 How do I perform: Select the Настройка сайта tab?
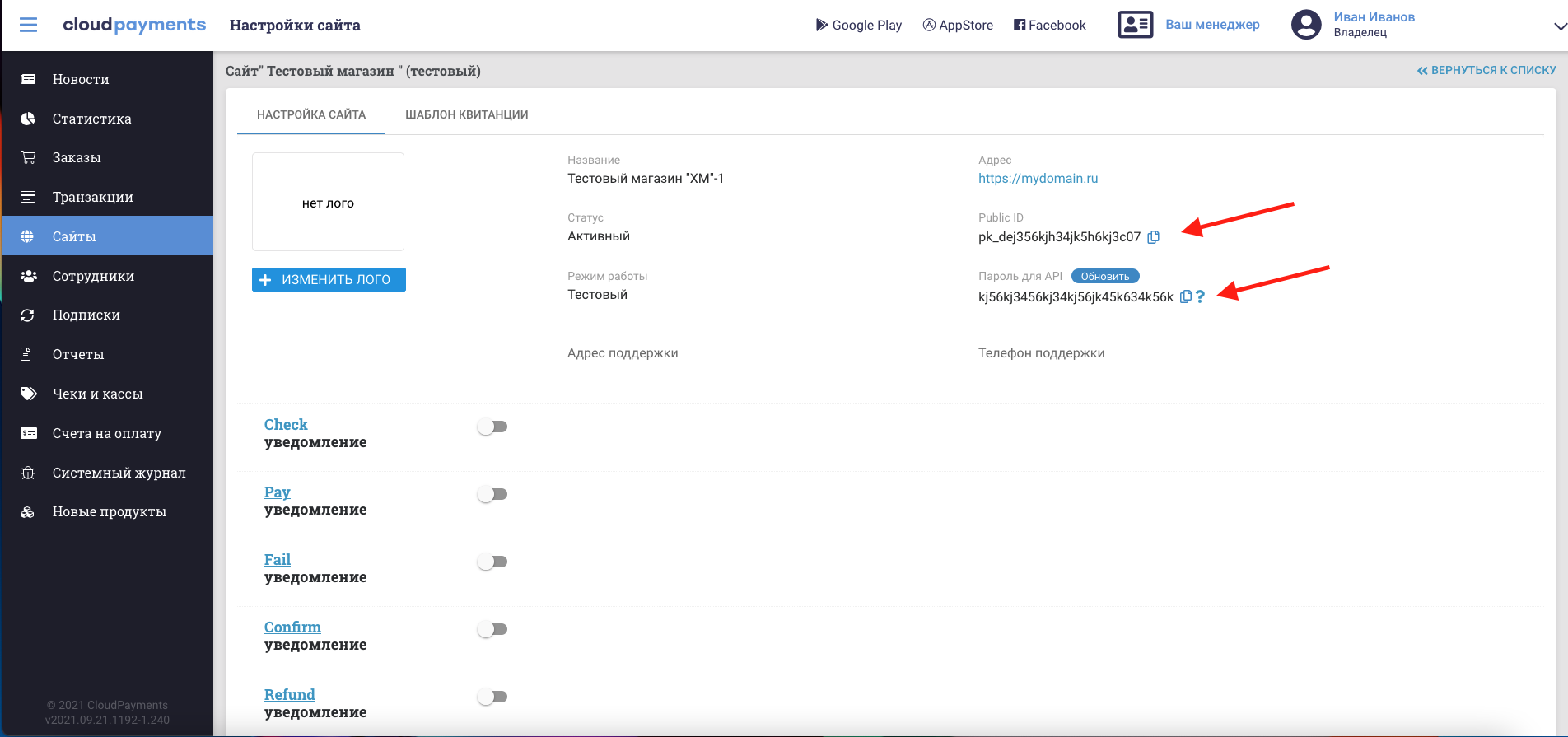pyautogui.click(x=311, y=114)
